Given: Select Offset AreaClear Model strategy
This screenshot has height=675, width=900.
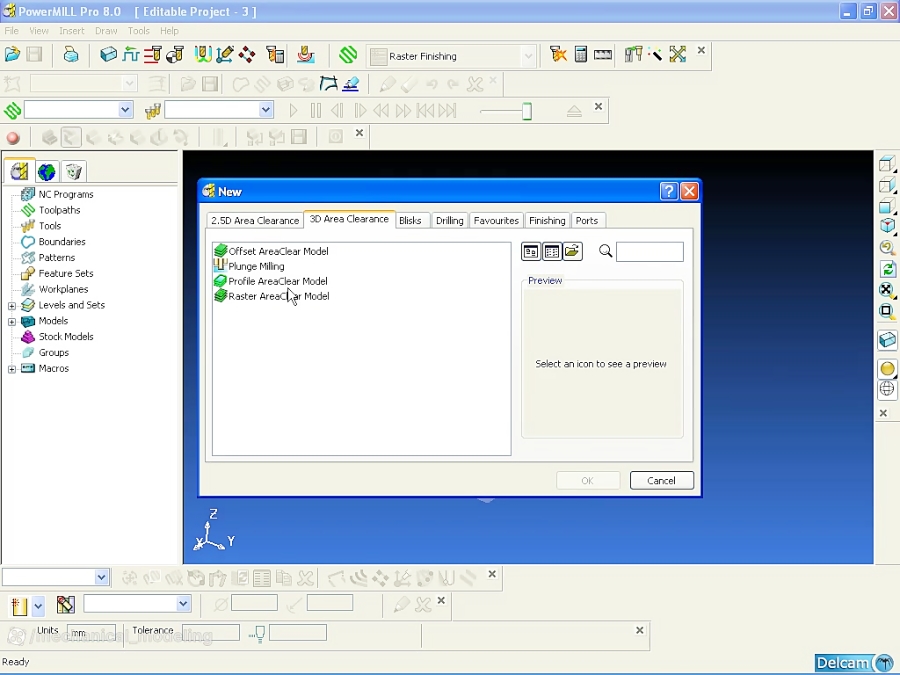Looking at the screenshot, I should (271, 251).
